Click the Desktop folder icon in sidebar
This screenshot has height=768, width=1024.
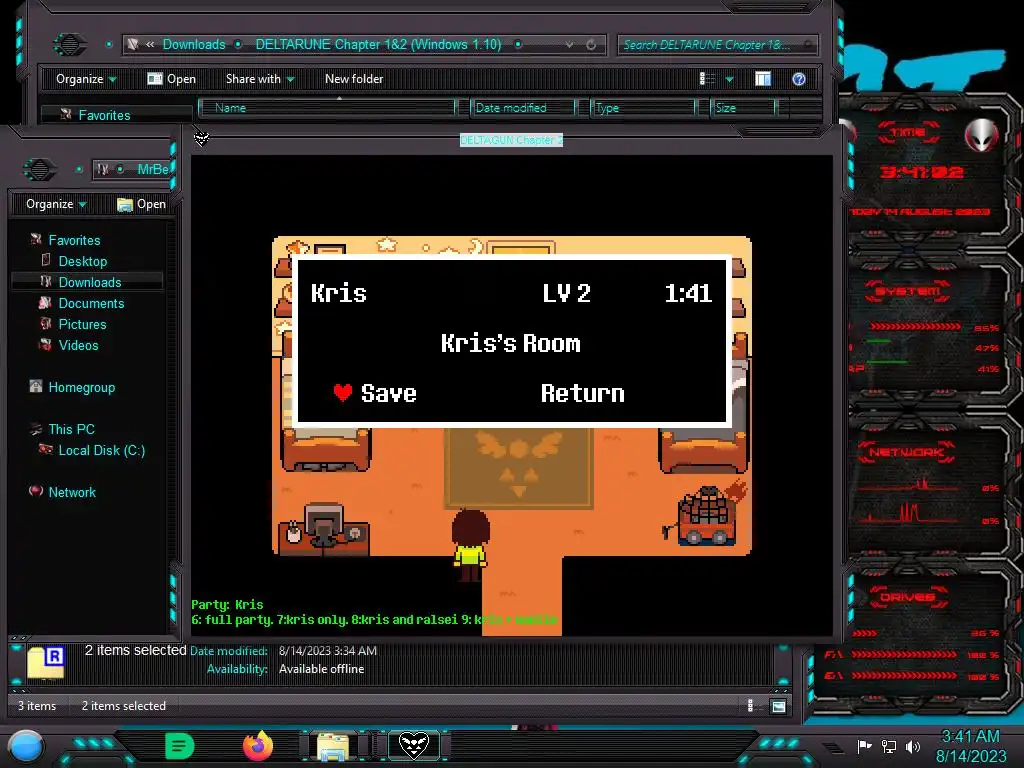[x=46, y=260]
